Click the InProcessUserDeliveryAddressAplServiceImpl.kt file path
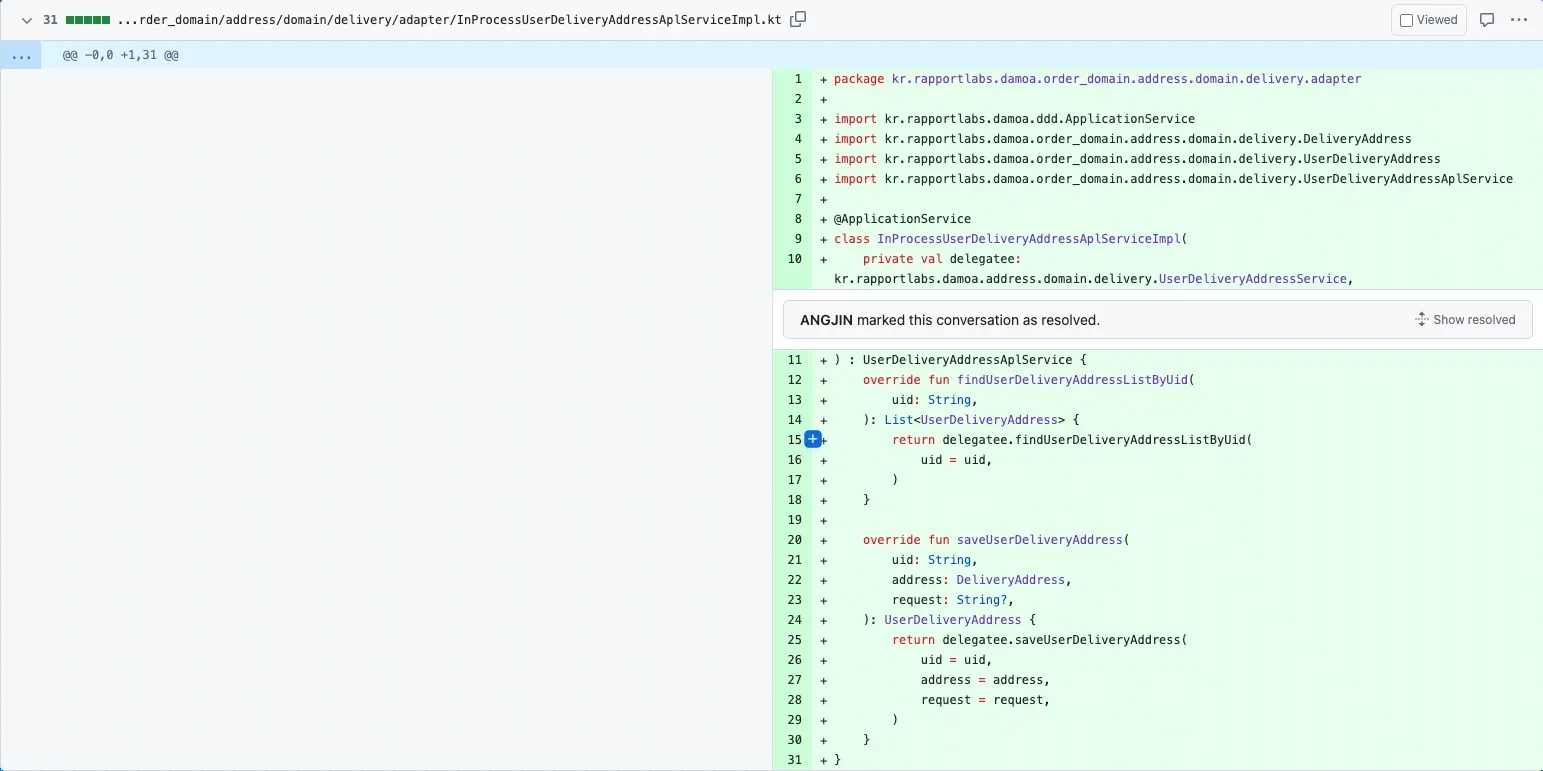Screen dimensions: 1543x771 pos(448,20)
